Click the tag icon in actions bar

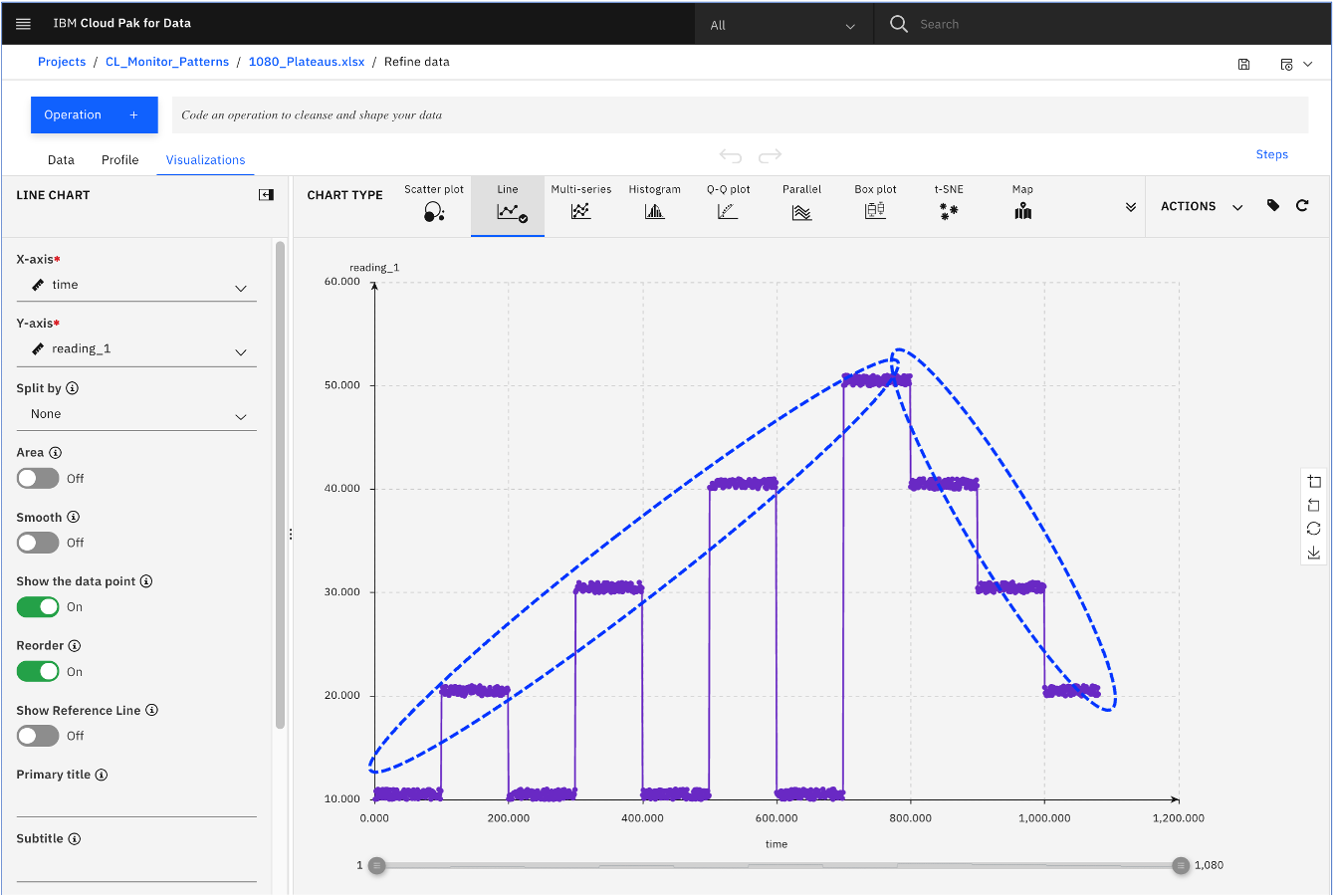pos(1273,205)
